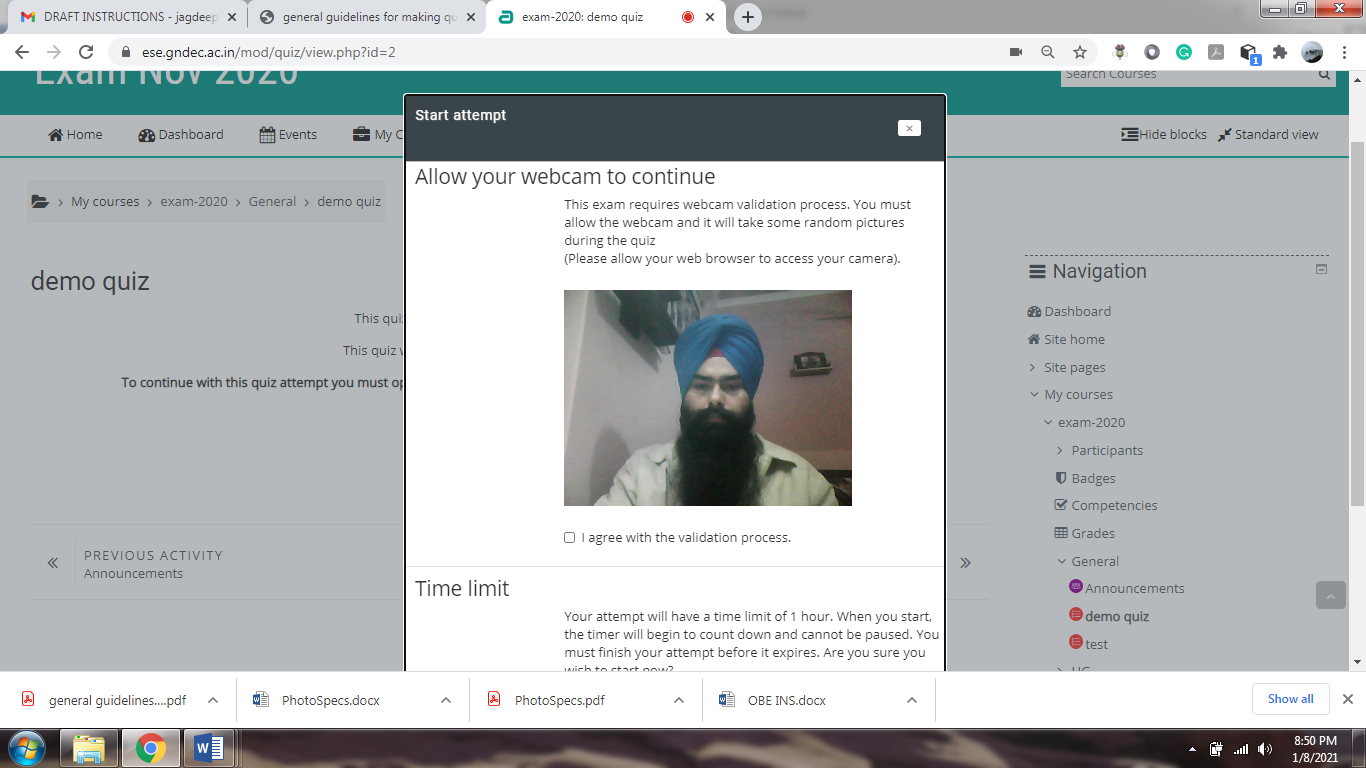Collapse the Navigation block
This screenshot has width=1366, height=768.
click(1321, 270)
